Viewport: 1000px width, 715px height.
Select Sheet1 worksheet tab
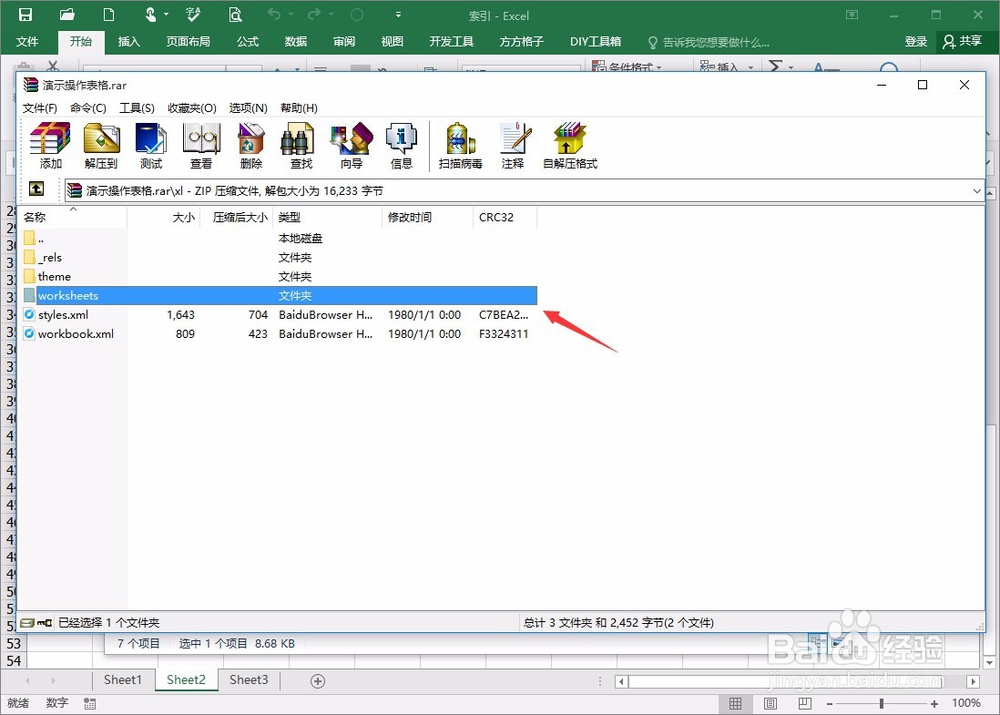(x=122, y=680)
